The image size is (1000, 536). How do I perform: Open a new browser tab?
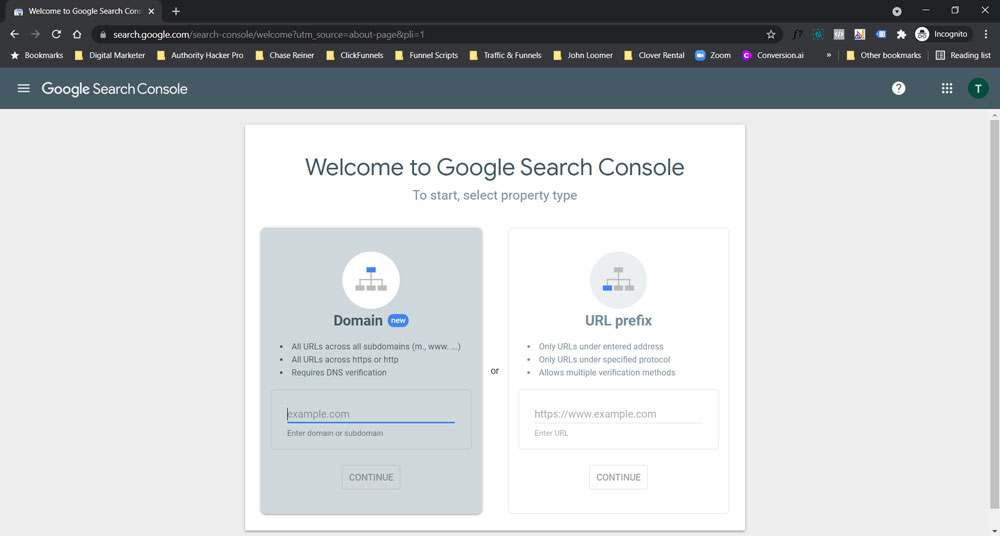pyautogui.click(x=176, y=11)
